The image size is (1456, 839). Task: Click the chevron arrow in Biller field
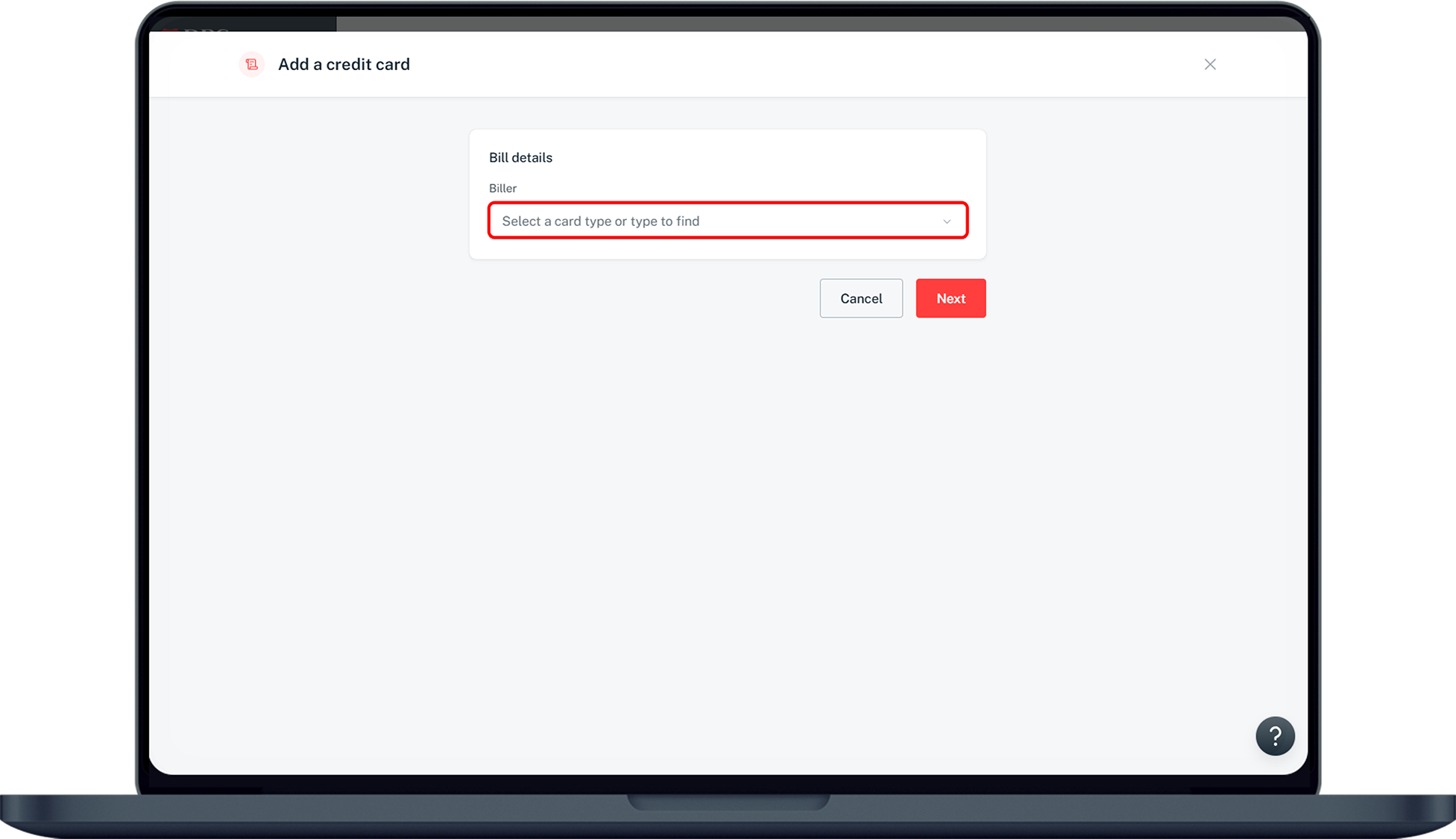tap(947, 221)
